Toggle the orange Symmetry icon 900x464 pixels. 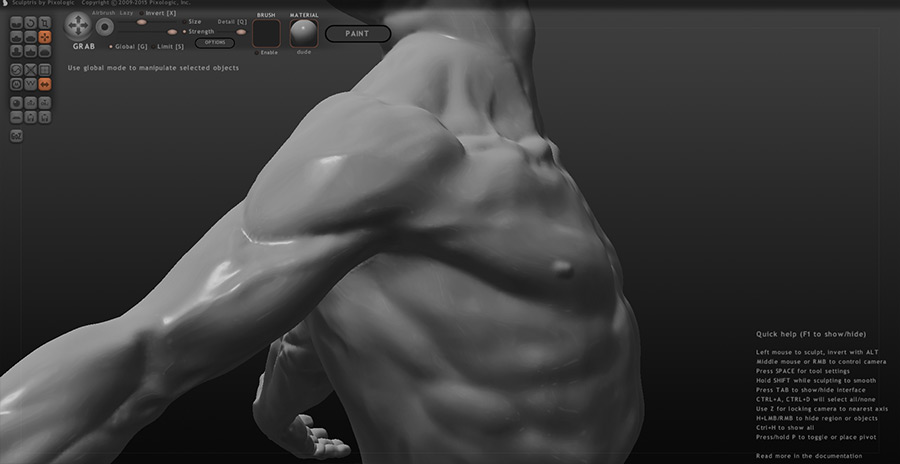[x=45, y=84]
